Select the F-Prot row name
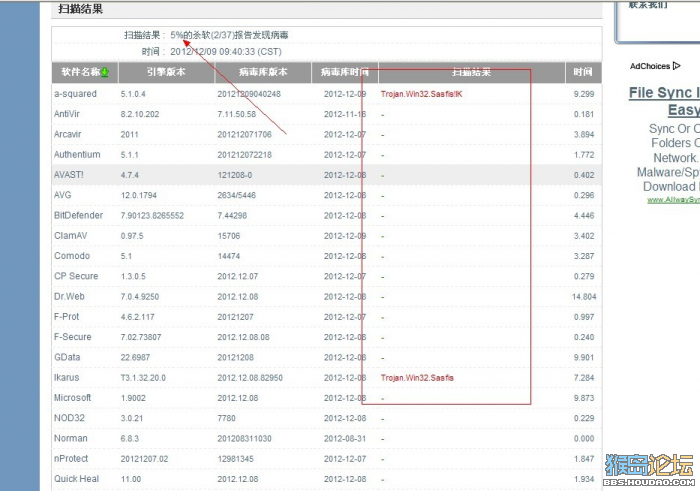 (67, 316)
